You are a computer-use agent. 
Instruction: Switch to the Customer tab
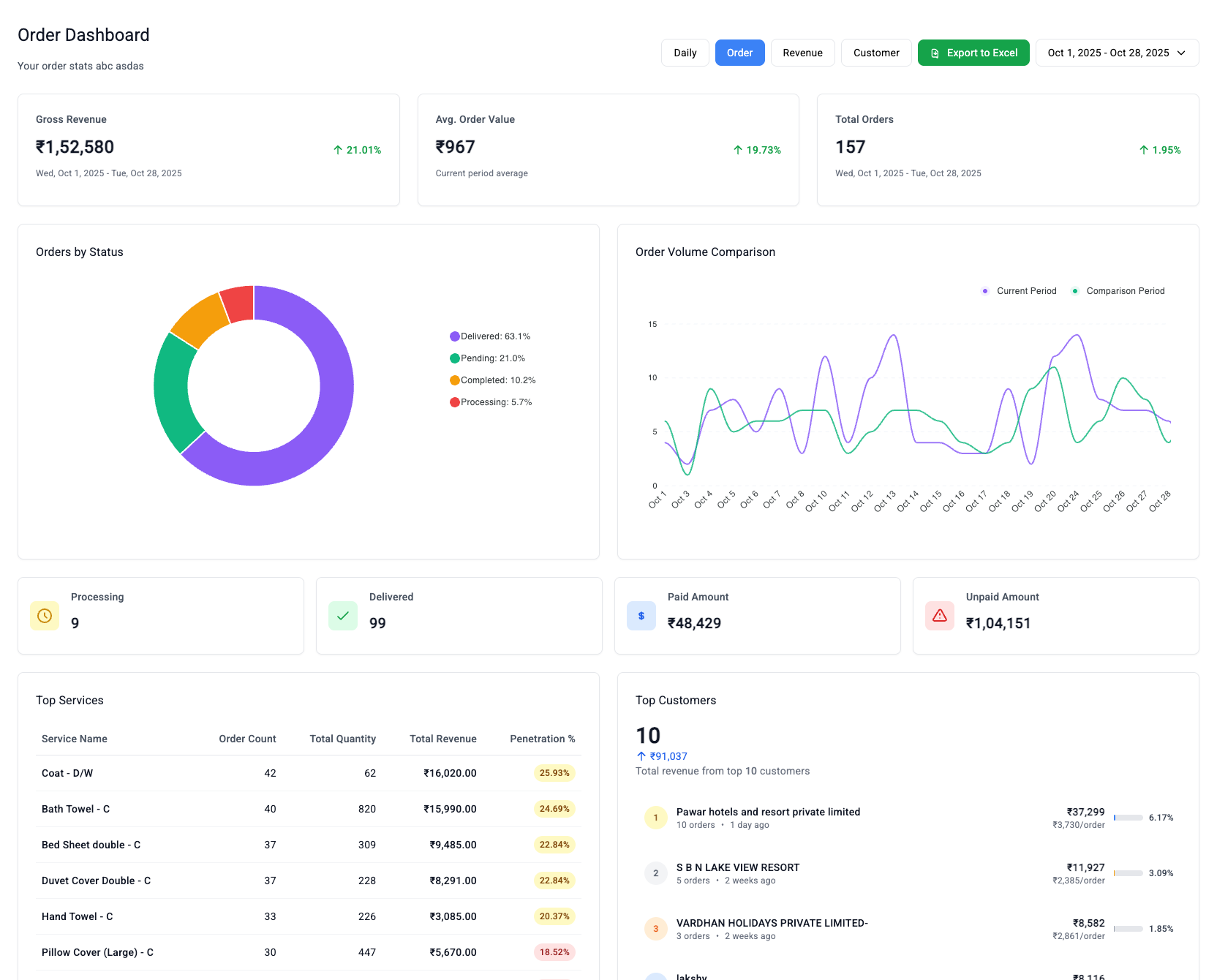875,52
